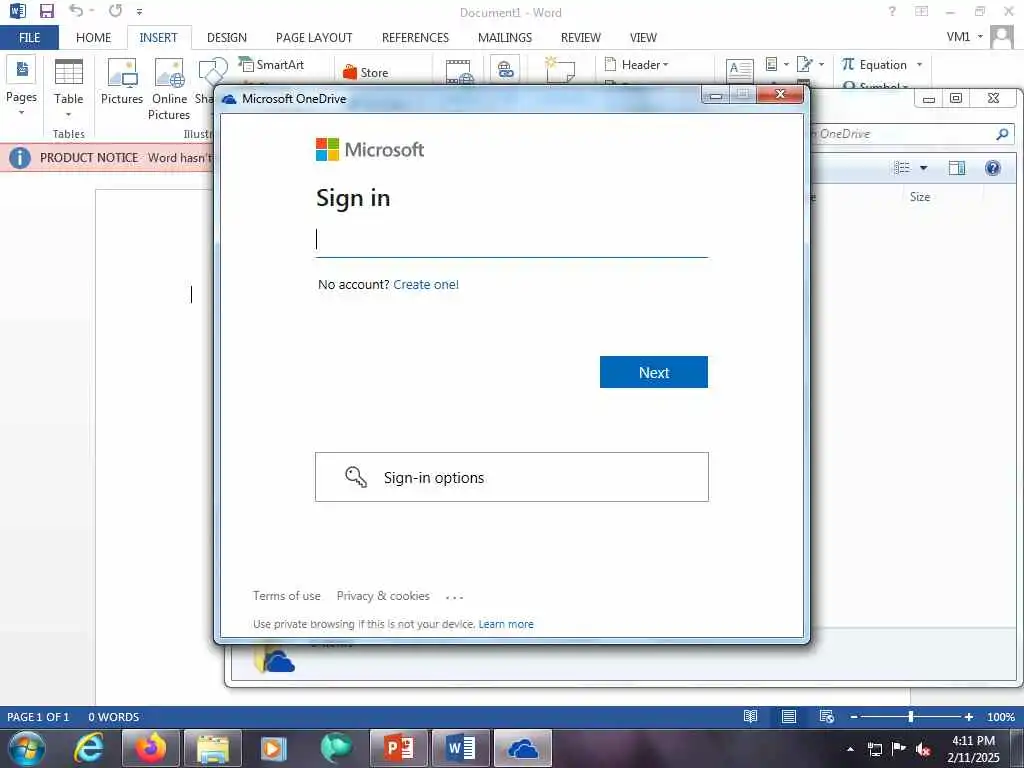Open Word Help question mark
The image size is (1024, 768).
[x=892, y=11]
